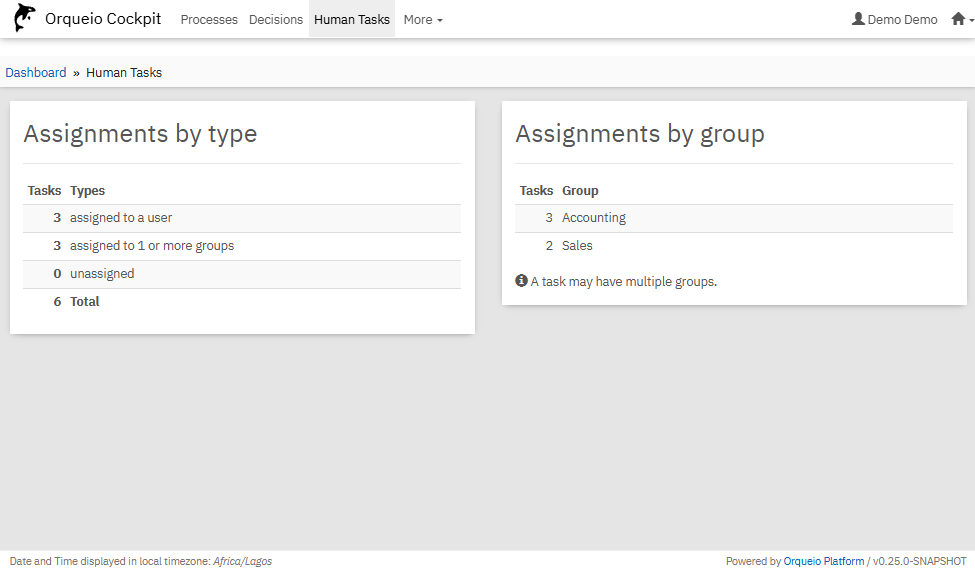Switch to the Decisions page

[276, 19]
